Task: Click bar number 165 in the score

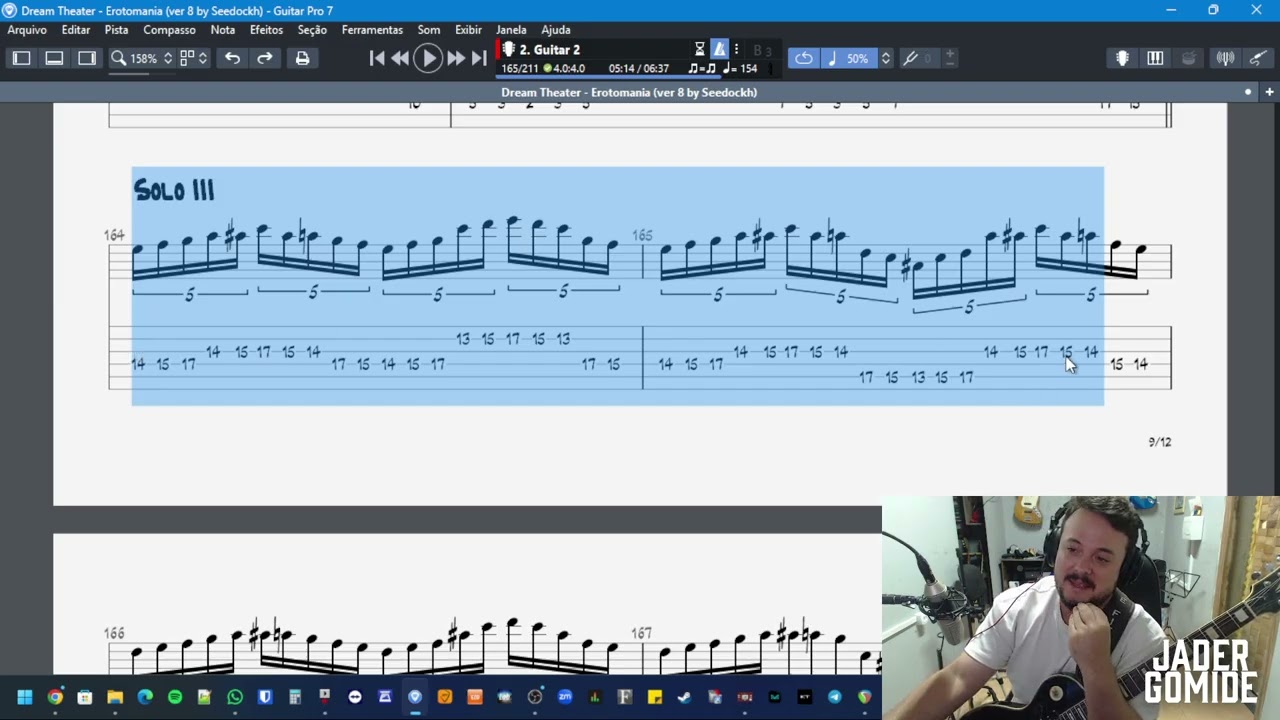Action: pos(642,235)
